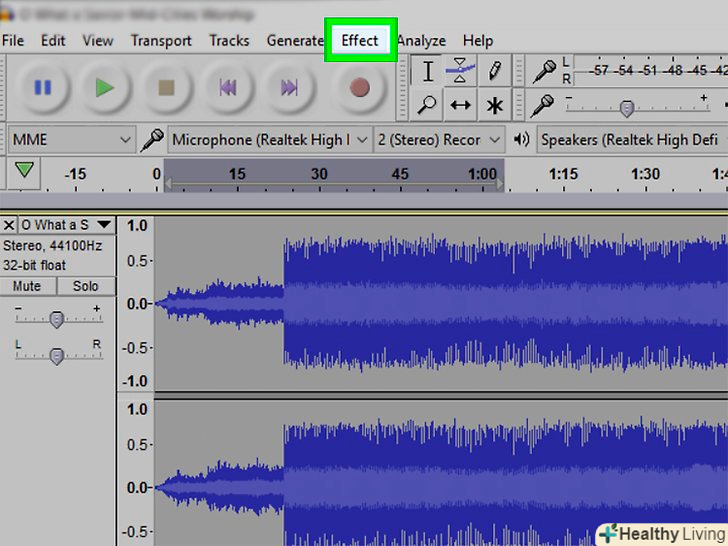Click the '32-bit float' track info text
Image resolution: width=728 pixels, height=546 pixels.
pos(34,265)
